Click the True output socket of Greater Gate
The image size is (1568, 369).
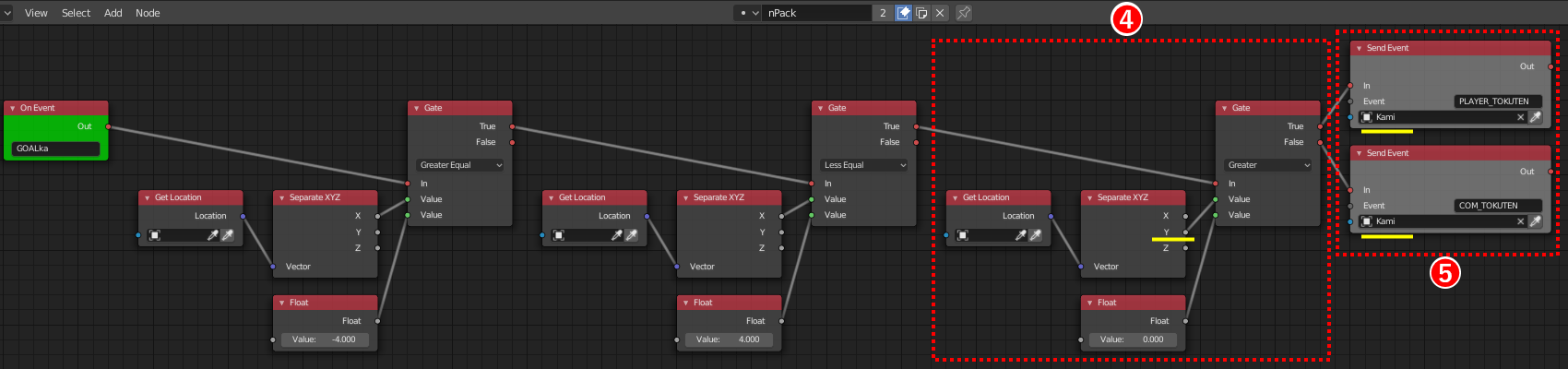1321,126
